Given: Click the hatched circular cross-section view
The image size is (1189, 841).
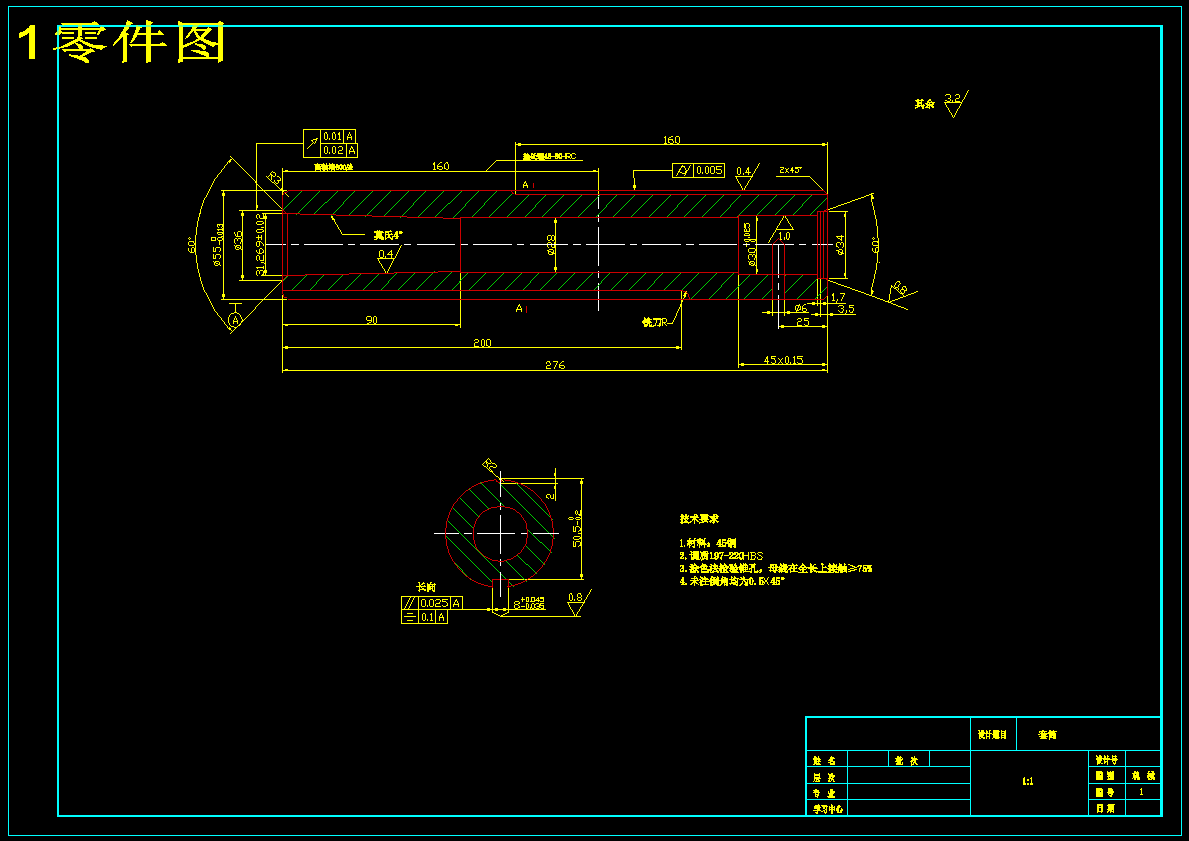Looking at the screenshot, I should 500,533.
